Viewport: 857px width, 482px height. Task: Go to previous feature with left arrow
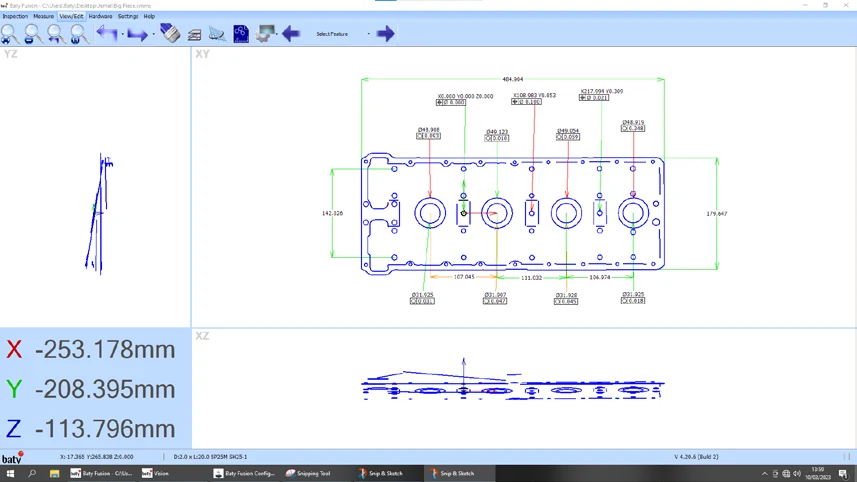[x=291, y=34]
